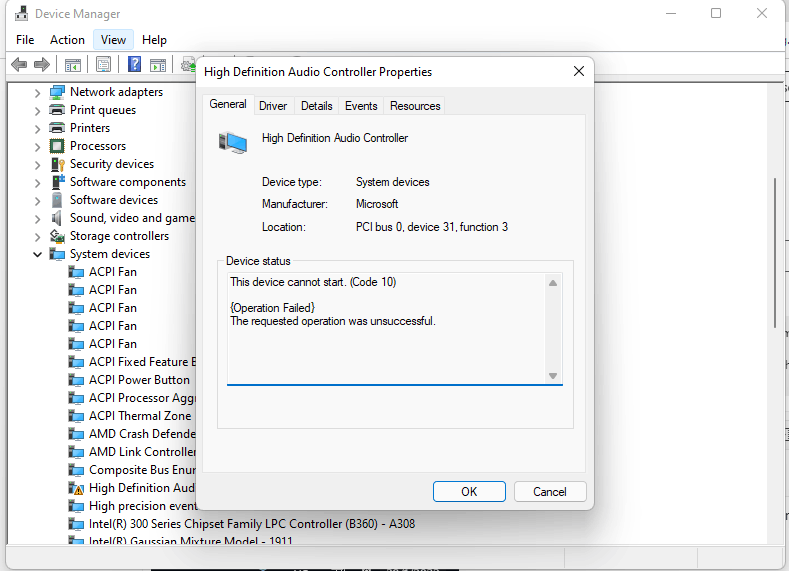The width and height of the screenshot is (789, 571).
Task: Expand the Storage controllers node
Action: pos(37,236)
